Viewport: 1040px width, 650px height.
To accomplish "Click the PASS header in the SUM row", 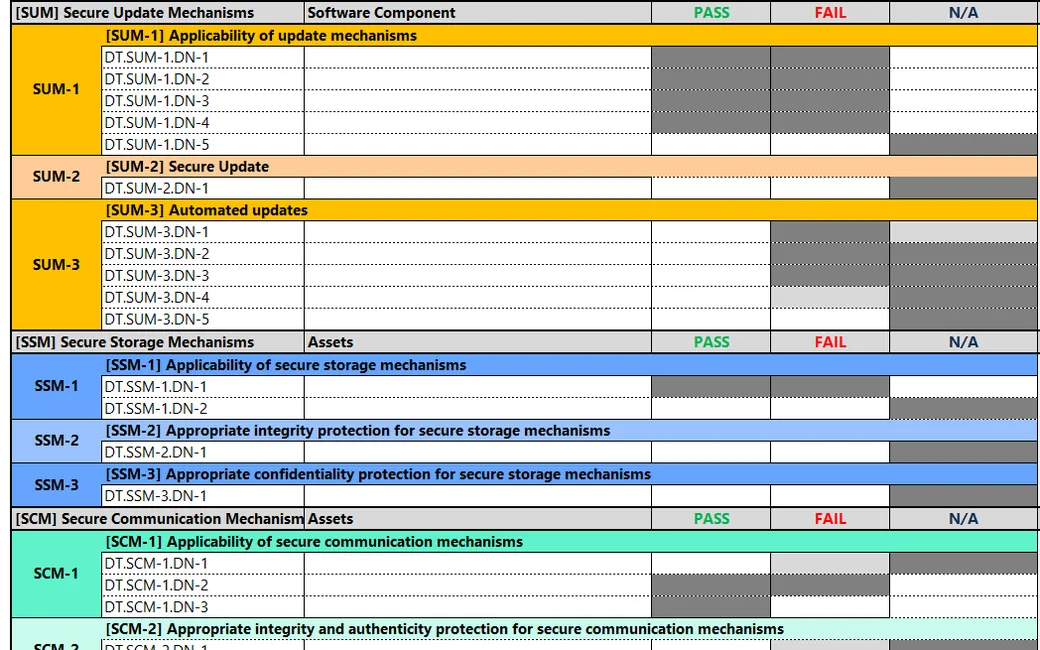I will pyautogui.click(x=711, y=13).
